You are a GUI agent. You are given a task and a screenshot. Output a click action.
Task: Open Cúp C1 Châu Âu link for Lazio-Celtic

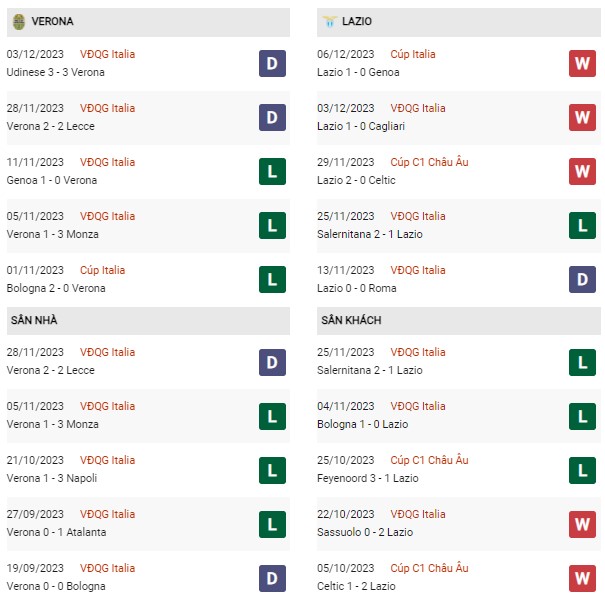click(x=429, y=162)
